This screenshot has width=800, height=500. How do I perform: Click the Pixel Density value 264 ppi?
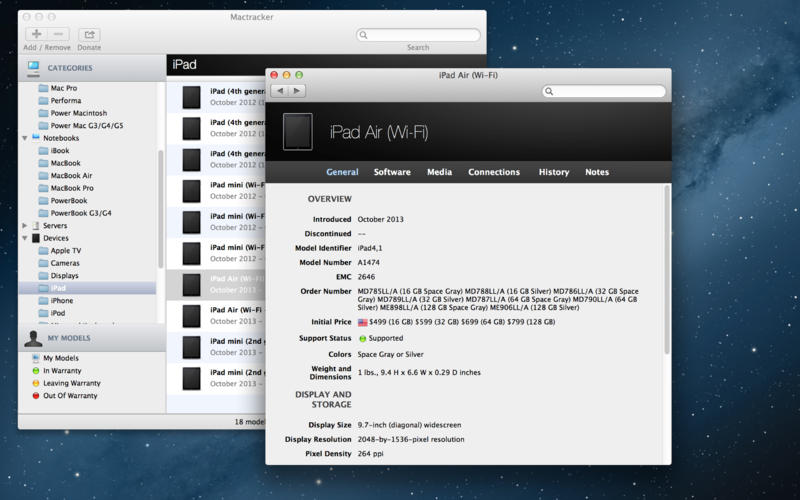370,454
